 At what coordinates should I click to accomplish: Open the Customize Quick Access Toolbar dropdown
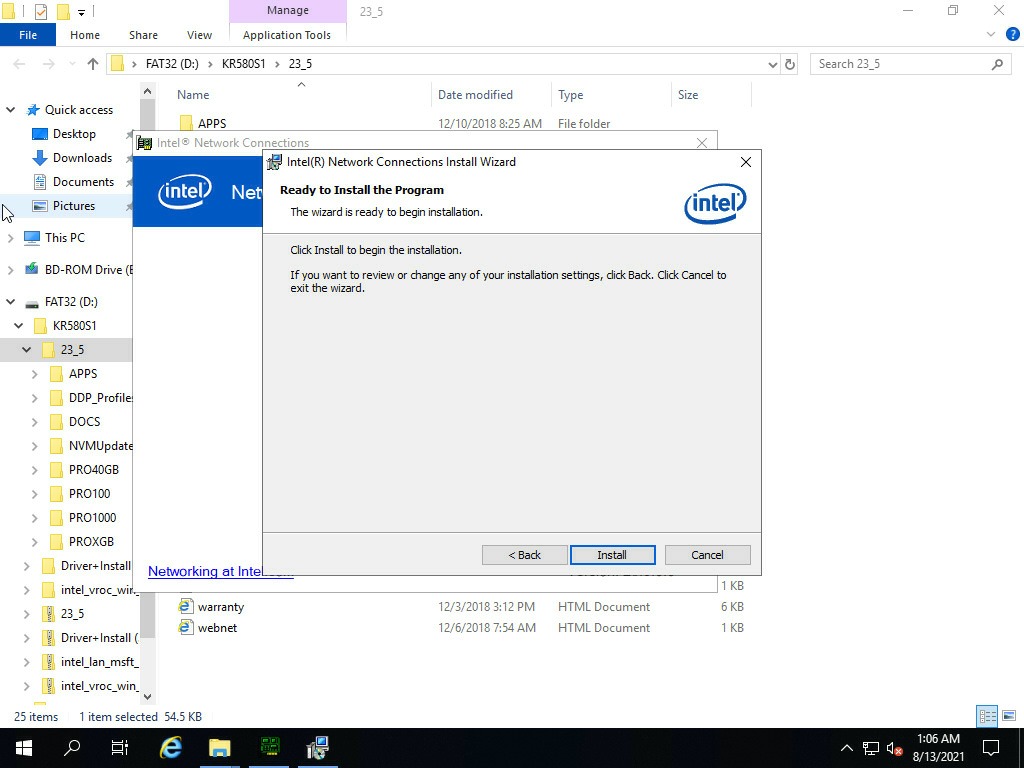(x=81, y=12)
